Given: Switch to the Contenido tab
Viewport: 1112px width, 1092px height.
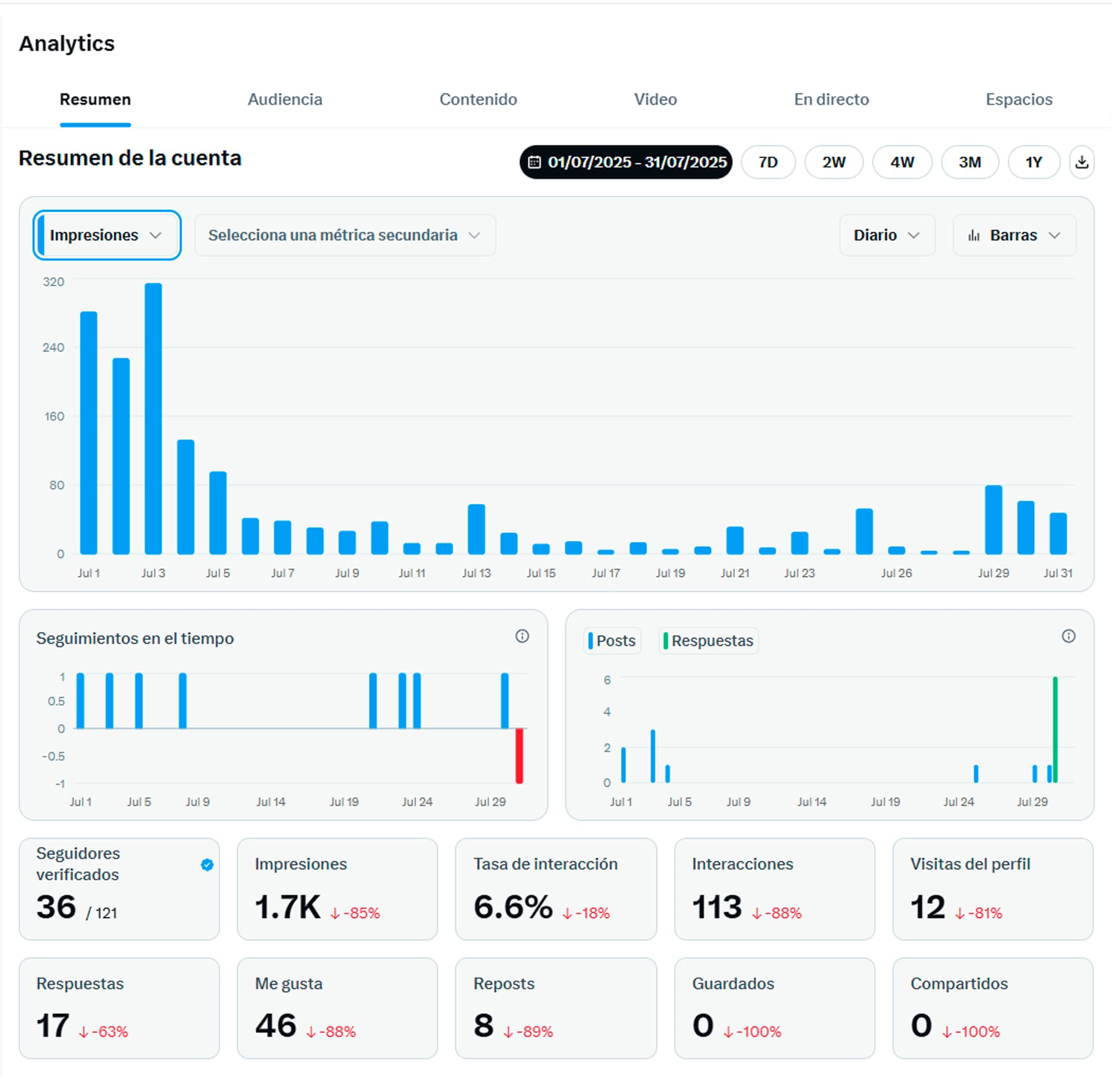Looking at the screenshot, I should [x=478, y=100].
